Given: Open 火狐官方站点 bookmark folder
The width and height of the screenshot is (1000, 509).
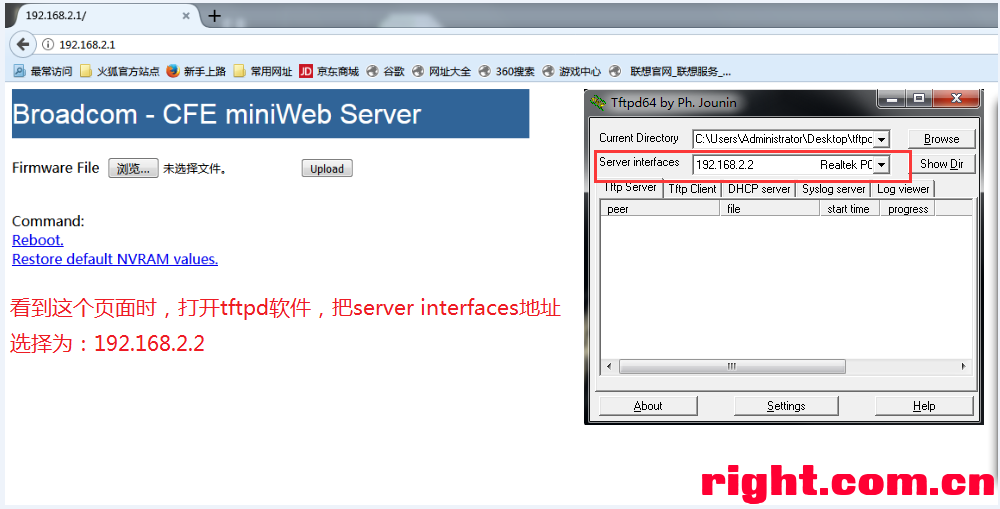Looking at the screenshot, I should point(120,71).
